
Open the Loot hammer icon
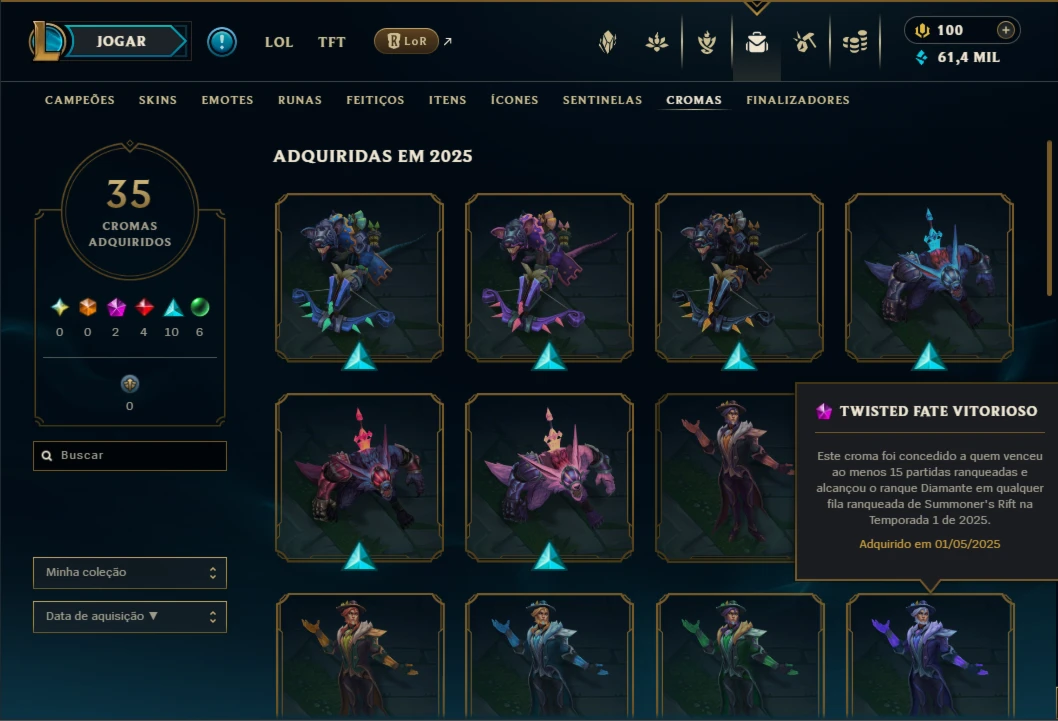[805, 42]
